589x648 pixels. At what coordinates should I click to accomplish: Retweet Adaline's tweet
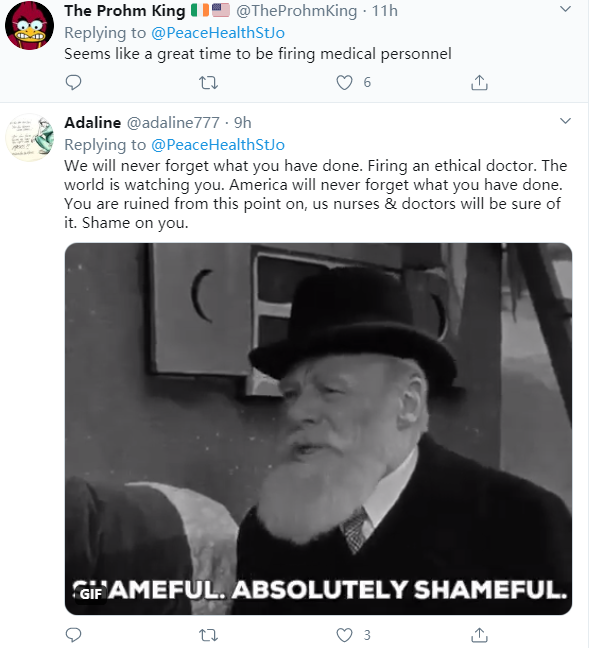coord(208,635)
